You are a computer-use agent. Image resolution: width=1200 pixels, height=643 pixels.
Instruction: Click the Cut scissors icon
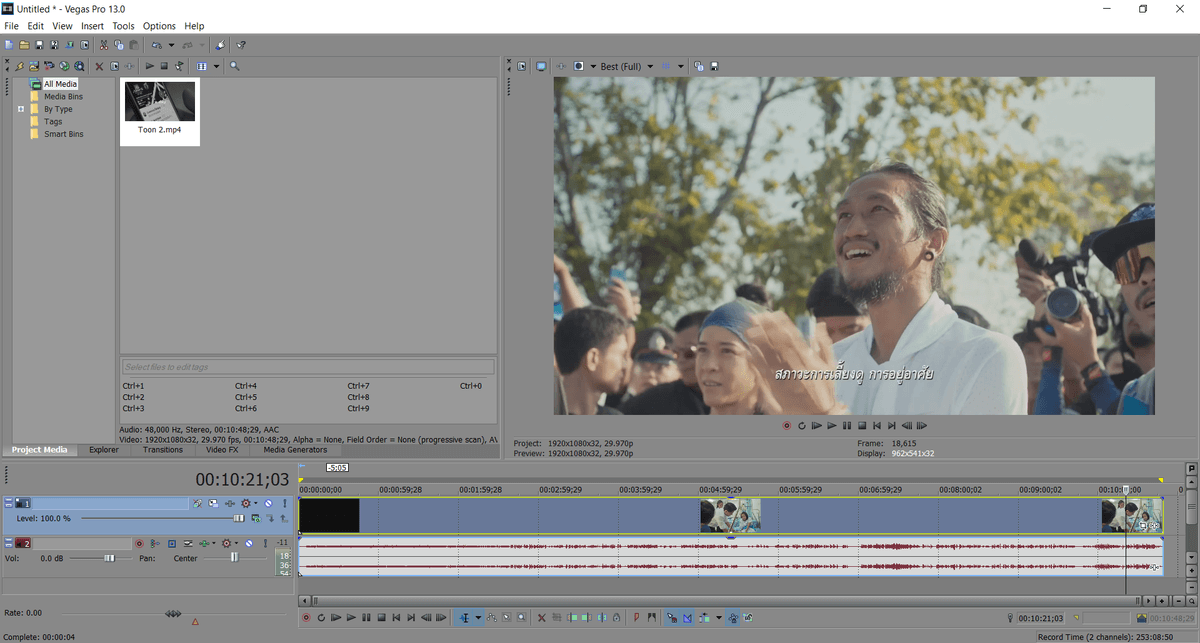pyautogui.click(x=104, y=45)
